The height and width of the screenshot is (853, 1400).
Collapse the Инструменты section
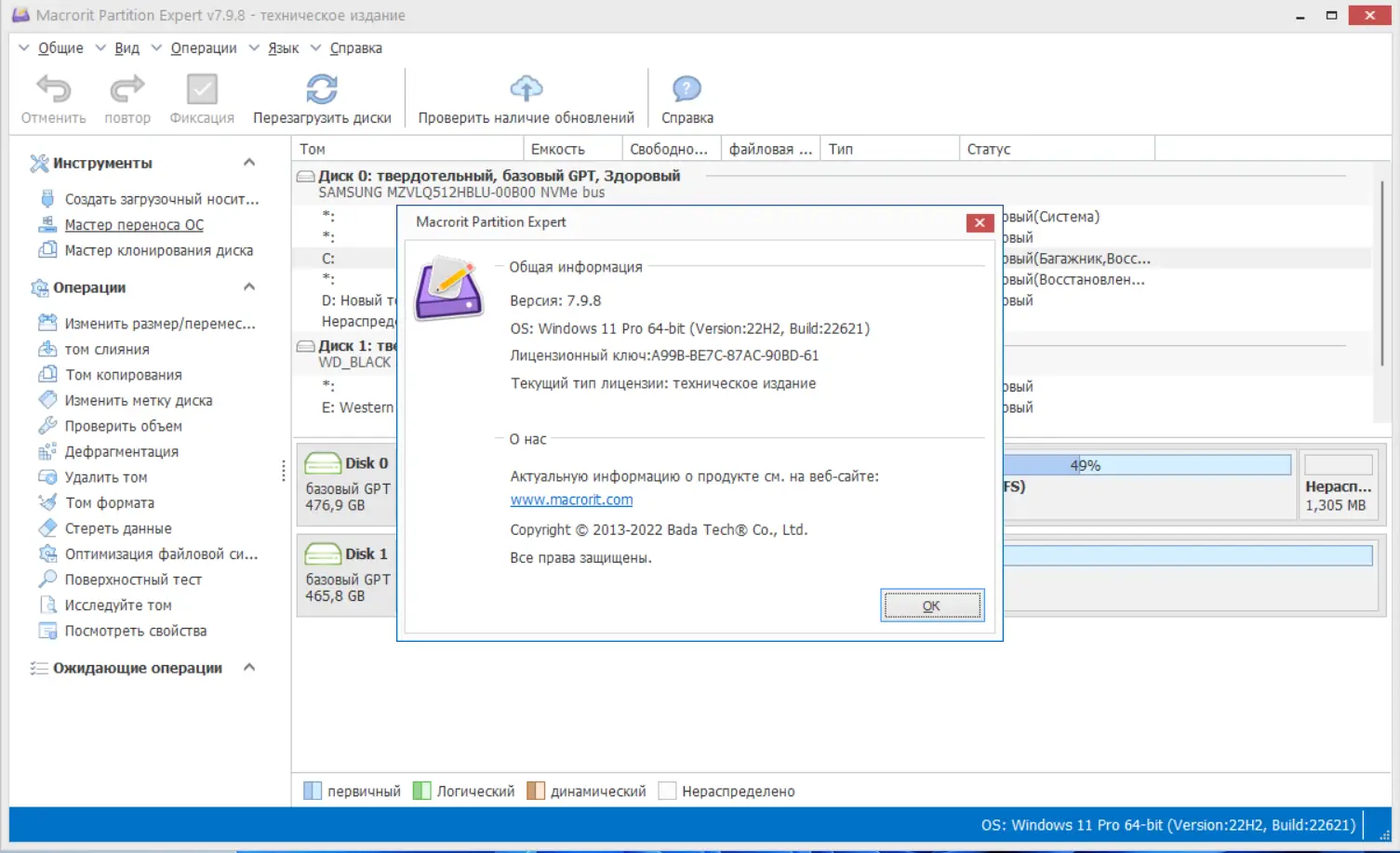pyautogui.click(x=249, y=161)
